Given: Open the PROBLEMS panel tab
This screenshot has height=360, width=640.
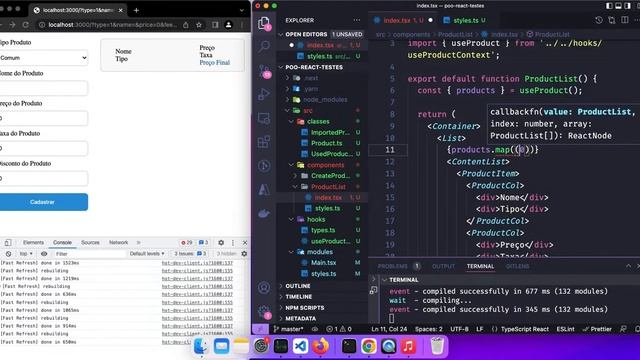Looking at the screenshot, I should coord(392,266).
